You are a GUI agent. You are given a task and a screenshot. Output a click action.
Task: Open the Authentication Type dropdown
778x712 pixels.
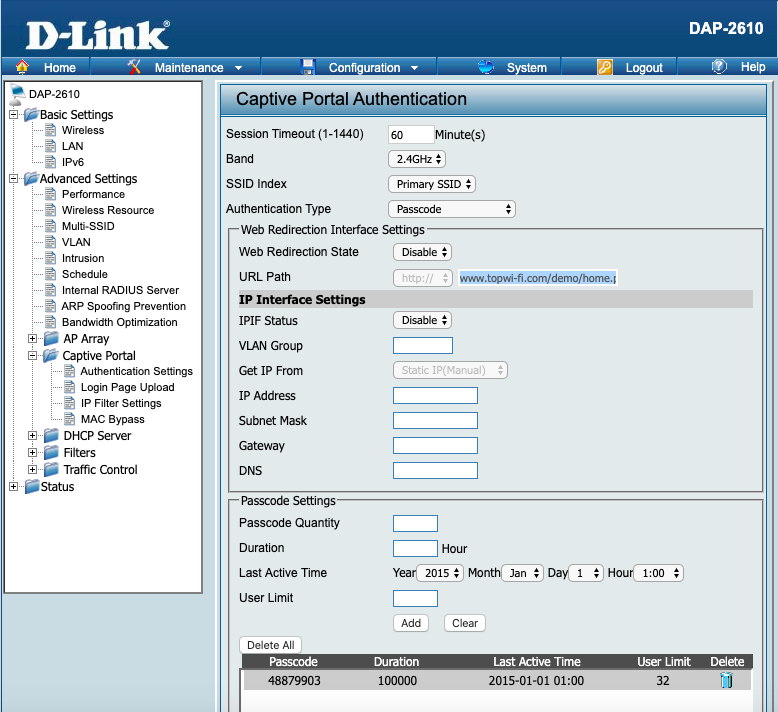pyautogui.click(x=452, y=209)
